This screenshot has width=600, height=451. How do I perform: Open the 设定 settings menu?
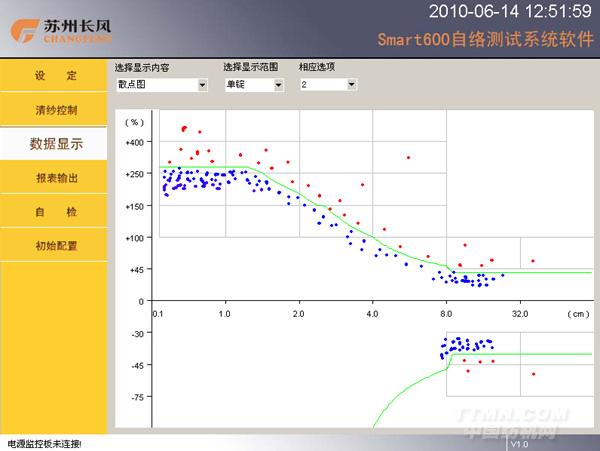point(55,76)
